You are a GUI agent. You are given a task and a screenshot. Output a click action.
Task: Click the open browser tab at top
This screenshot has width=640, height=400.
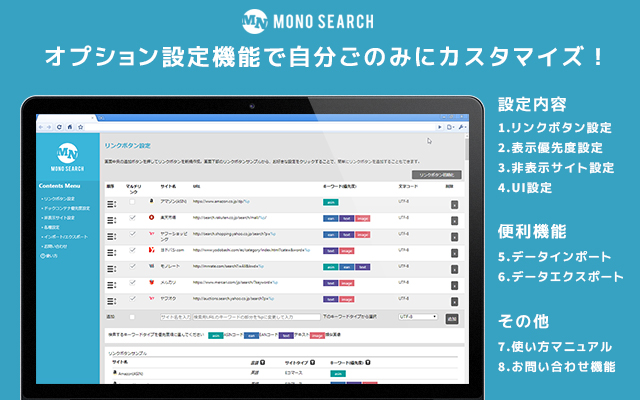66,118
